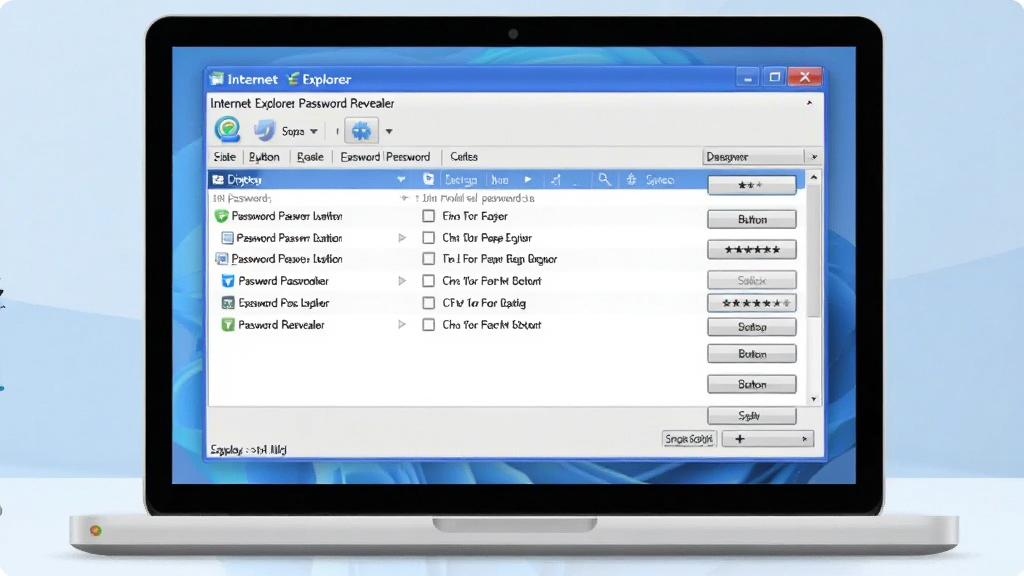The height and width of the screenshot is (576, 1024).
Task: Expand the blue shield row arrow
Action: point(402,281)
